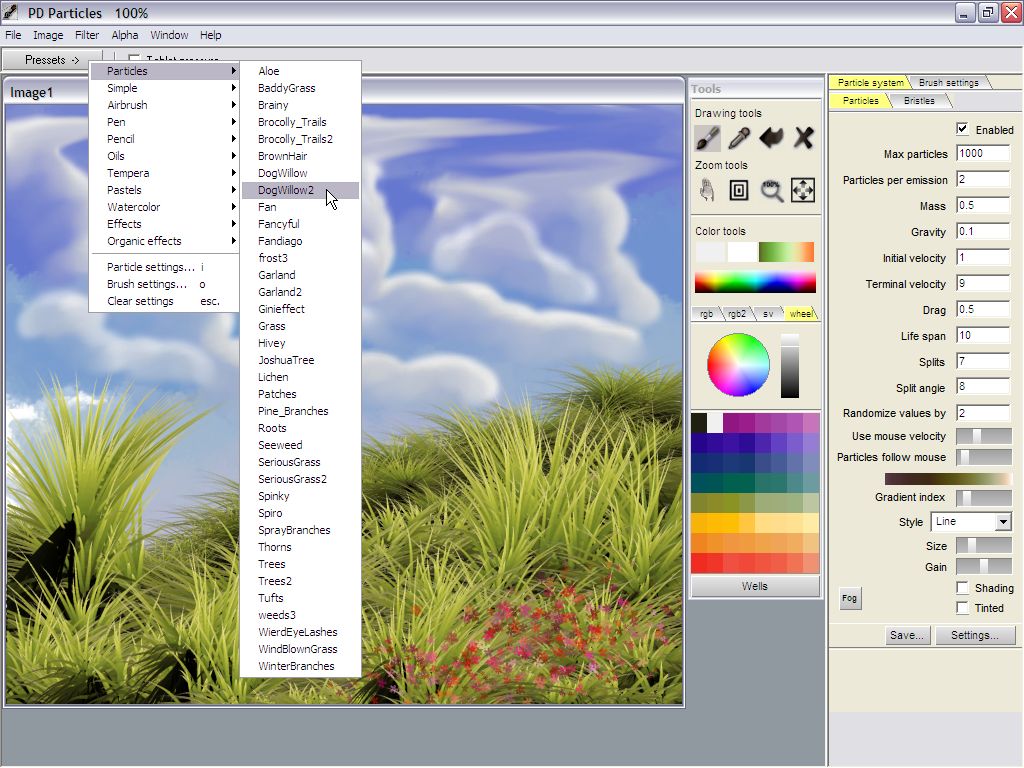The width and height of the screenshot is (1024, 768).
Task: Enable the Shading checkbox
Action: [x=962, y=588]
